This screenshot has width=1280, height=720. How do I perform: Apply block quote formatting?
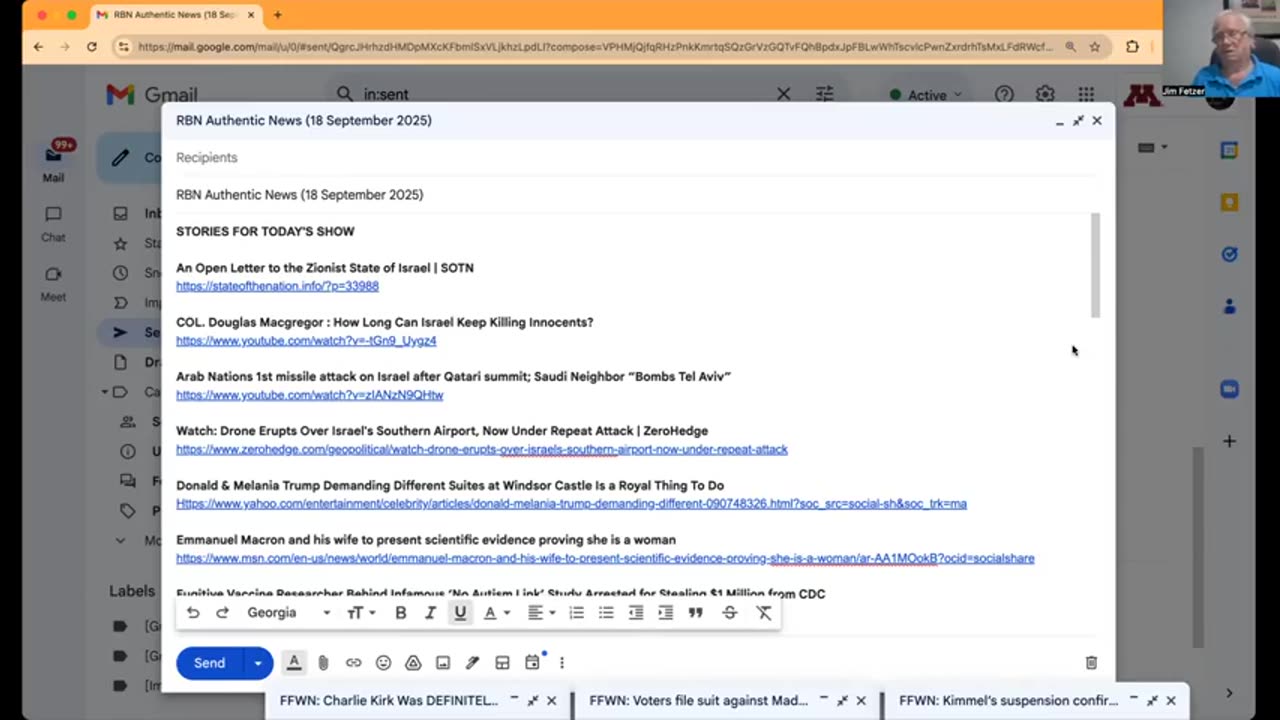(696, 613)
